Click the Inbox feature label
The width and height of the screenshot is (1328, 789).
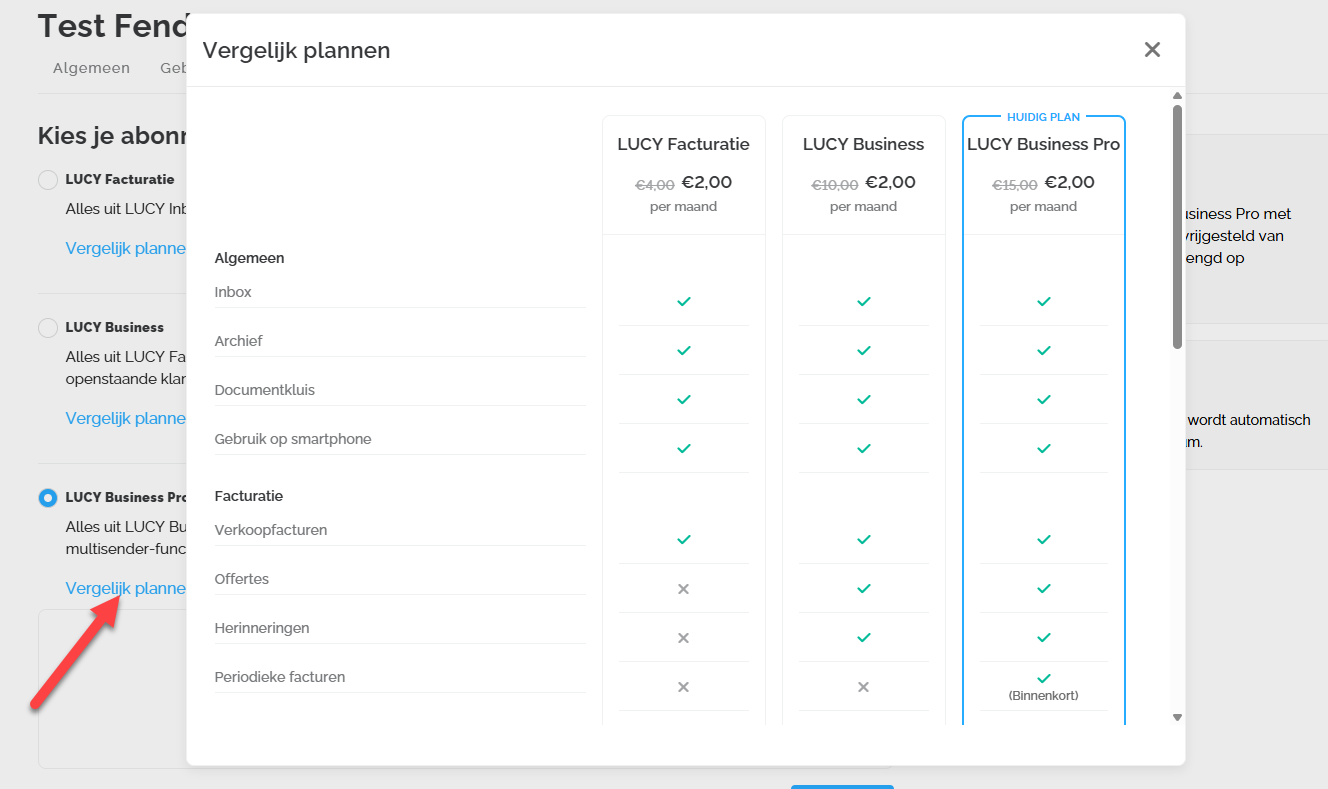[233, 292]
